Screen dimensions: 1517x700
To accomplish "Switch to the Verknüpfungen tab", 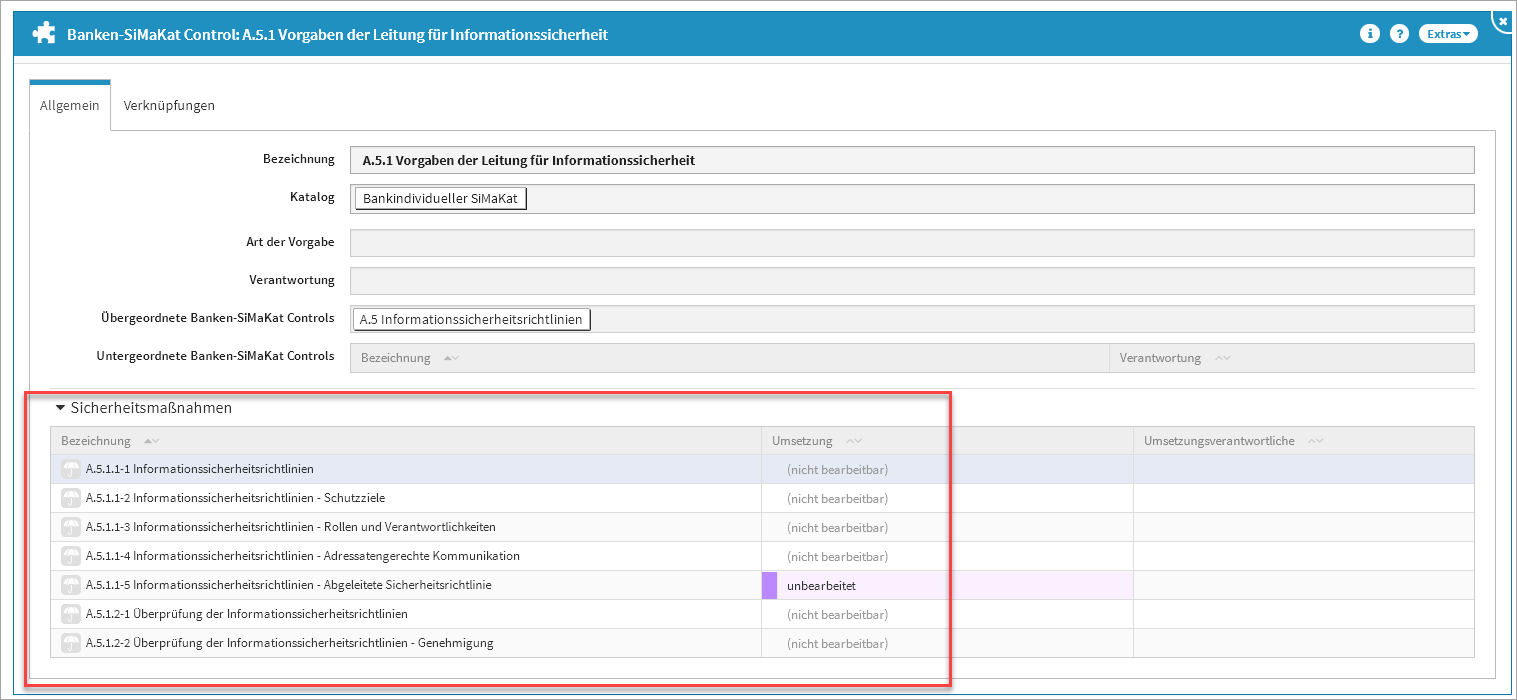I will (x=169, y=105).
